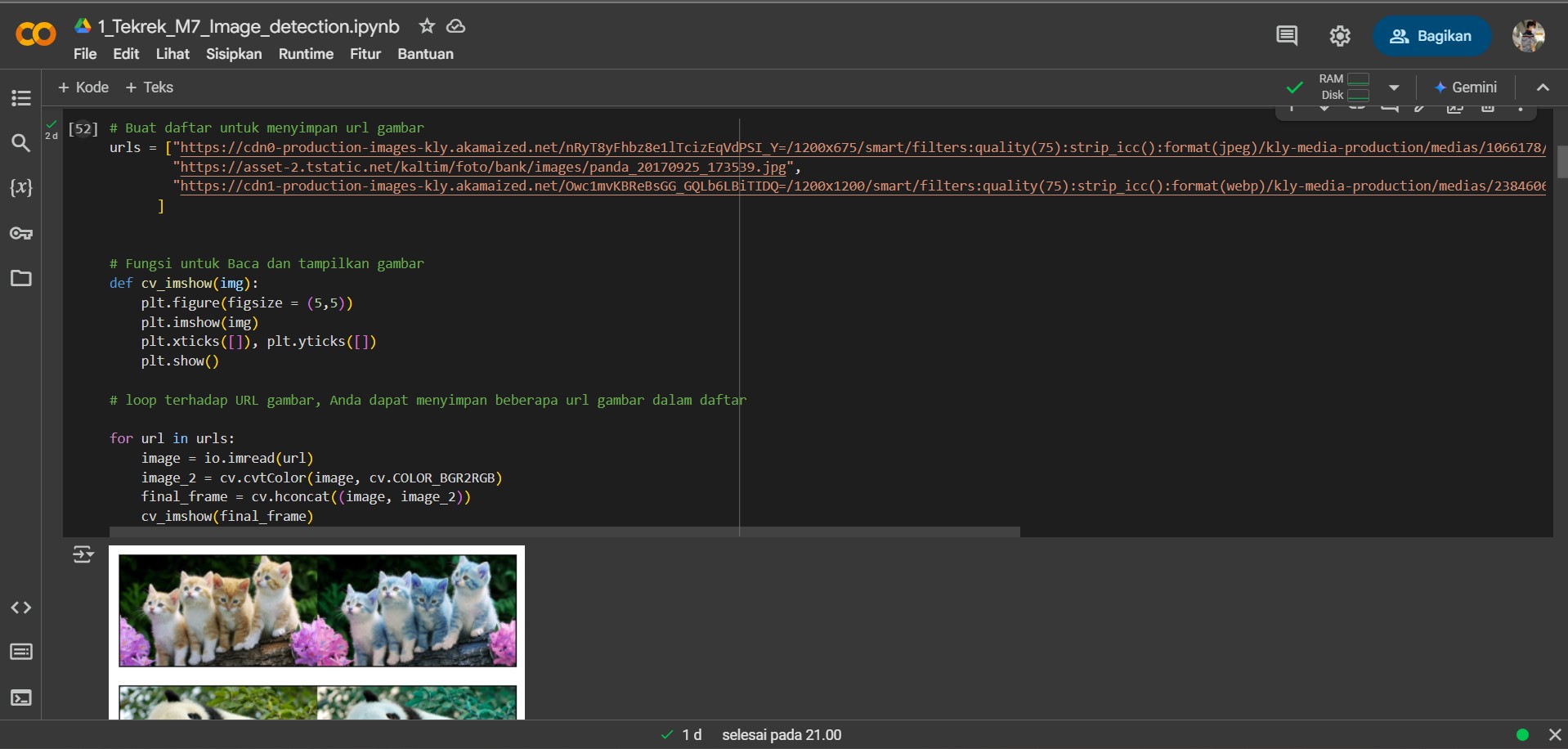Toggle cell output collapse icon
This screenshot has height=749, width=1568.
pos(83,554)
